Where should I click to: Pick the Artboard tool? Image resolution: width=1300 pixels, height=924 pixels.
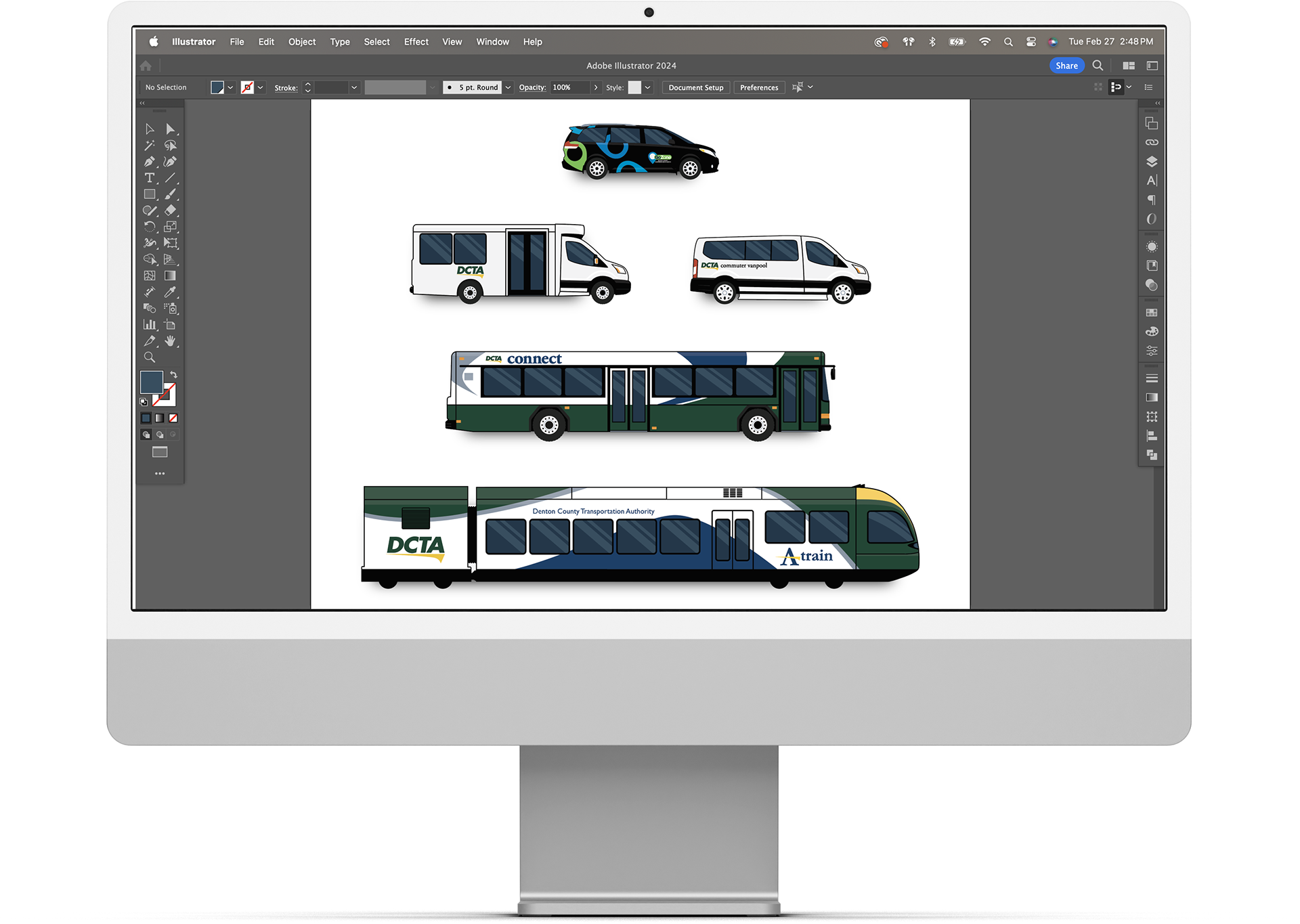170,325
